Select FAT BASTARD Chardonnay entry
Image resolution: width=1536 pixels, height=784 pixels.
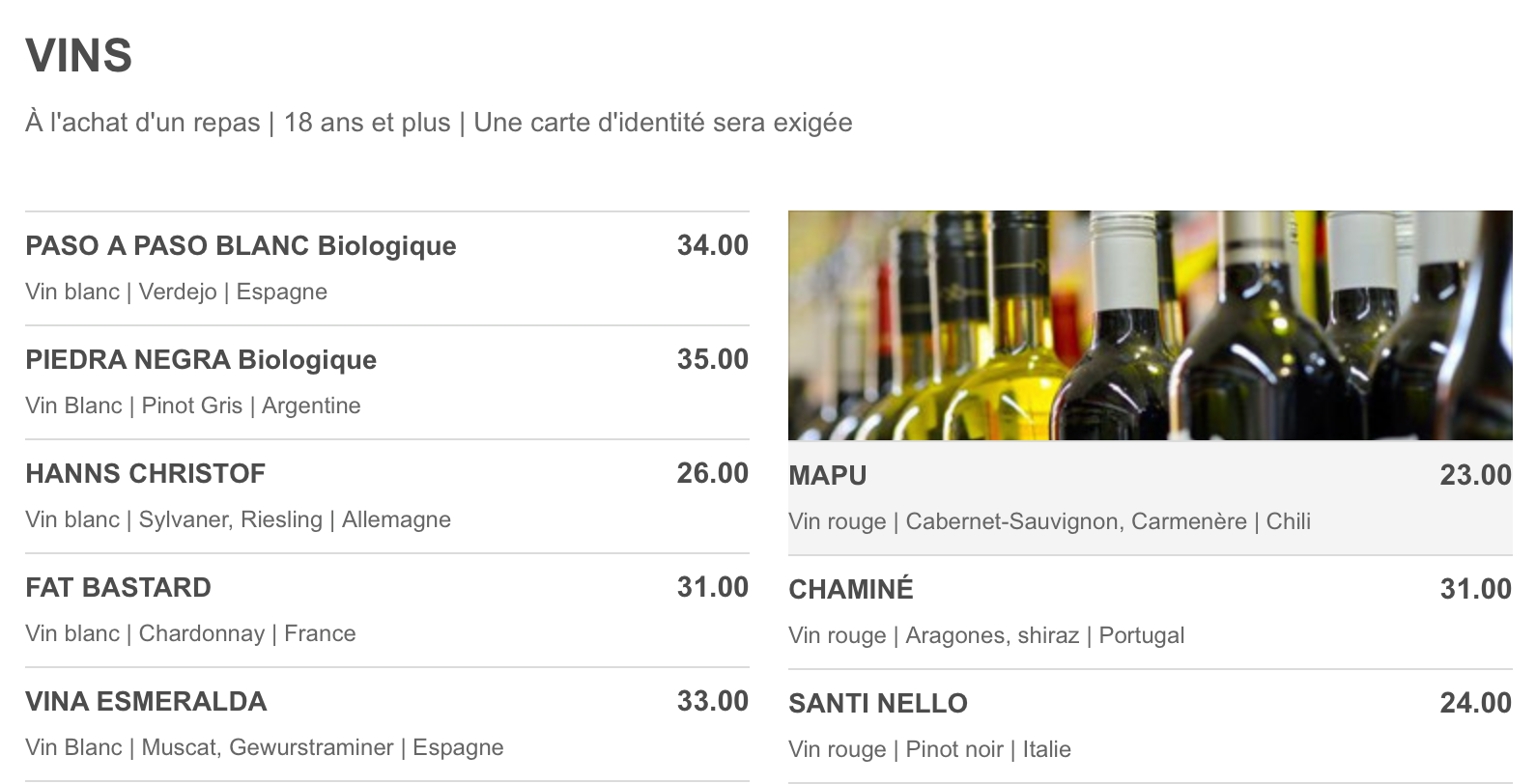click(386, 610)
